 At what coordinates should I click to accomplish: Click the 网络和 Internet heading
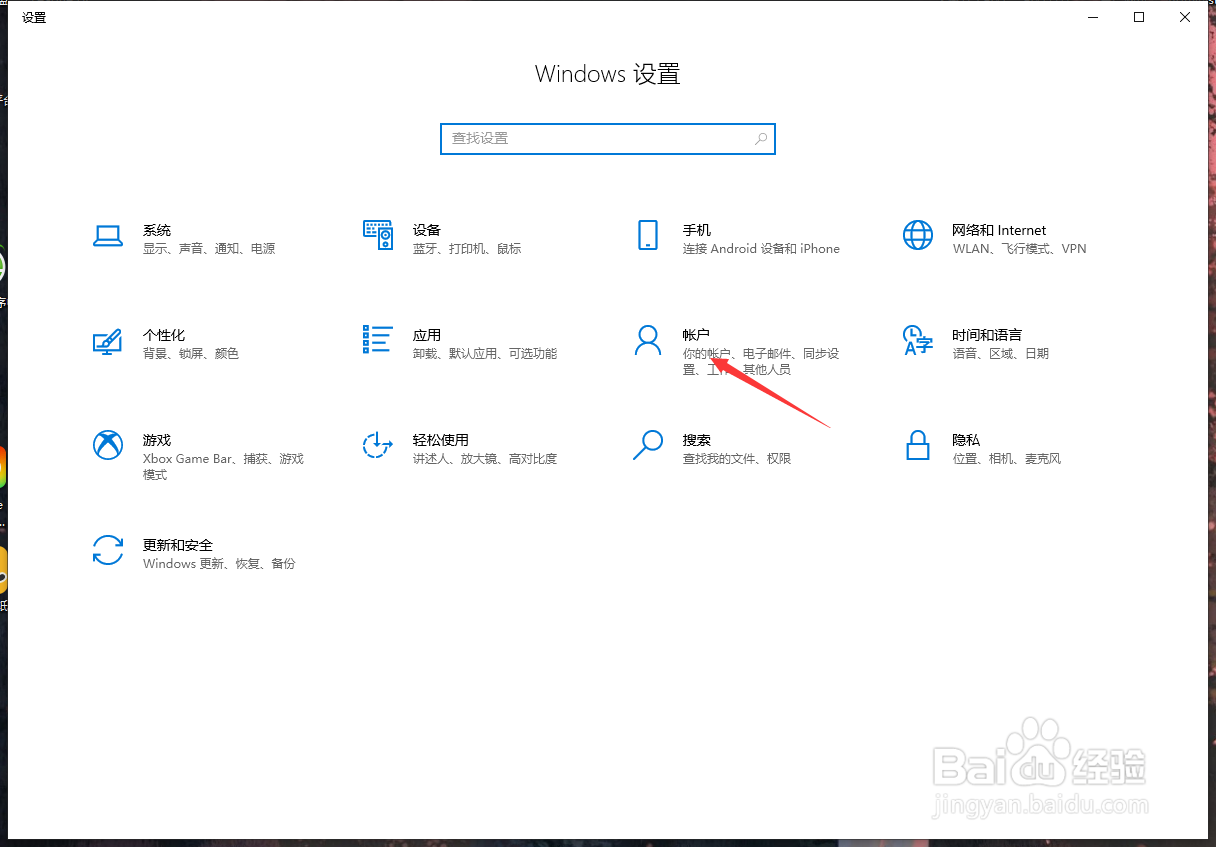click(999, 230)
